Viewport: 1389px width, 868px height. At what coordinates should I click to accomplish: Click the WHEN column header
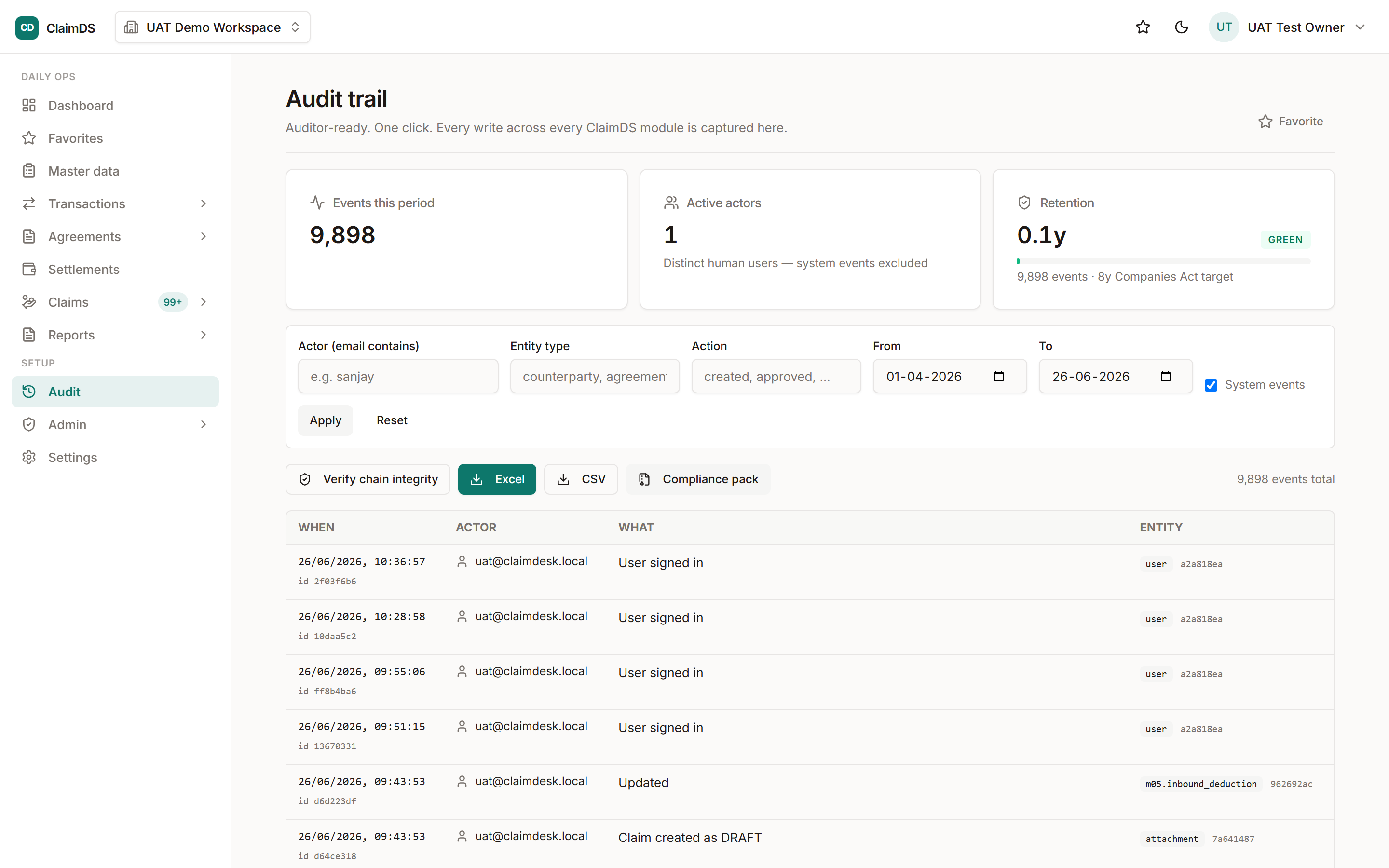(x=316, y=527)
